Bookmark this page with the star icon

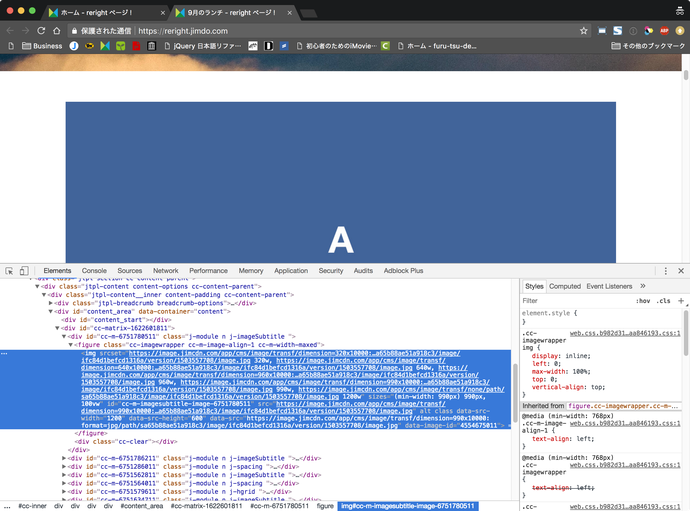point(584,31)
